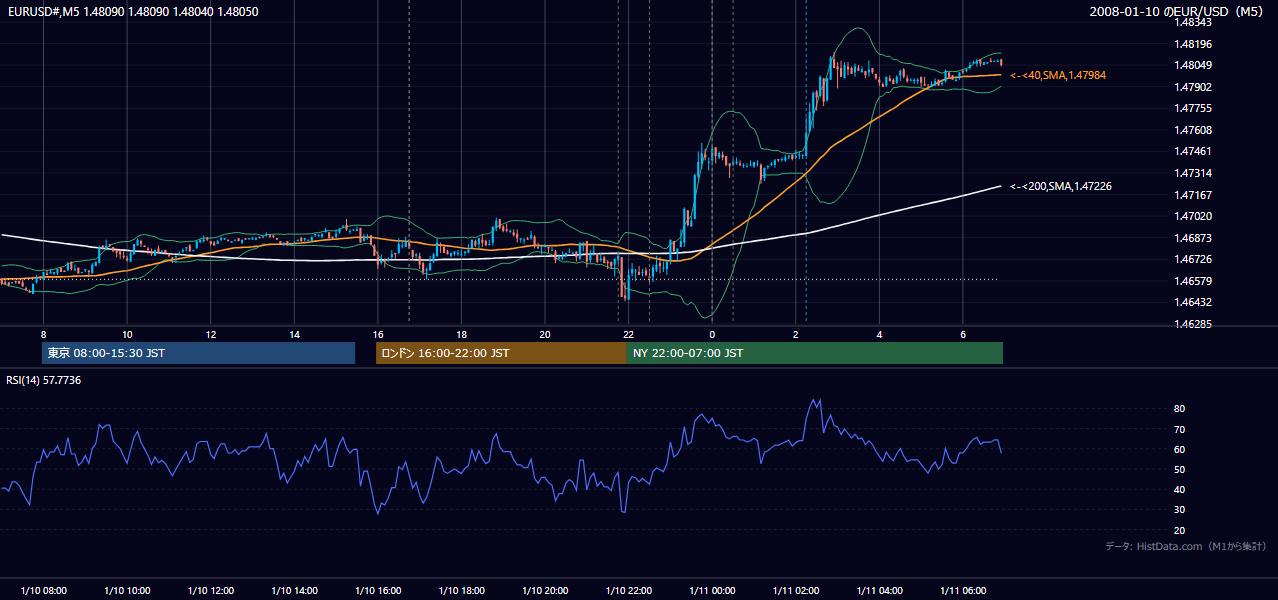Click price axis value 1.46285

click(1194, 324)
